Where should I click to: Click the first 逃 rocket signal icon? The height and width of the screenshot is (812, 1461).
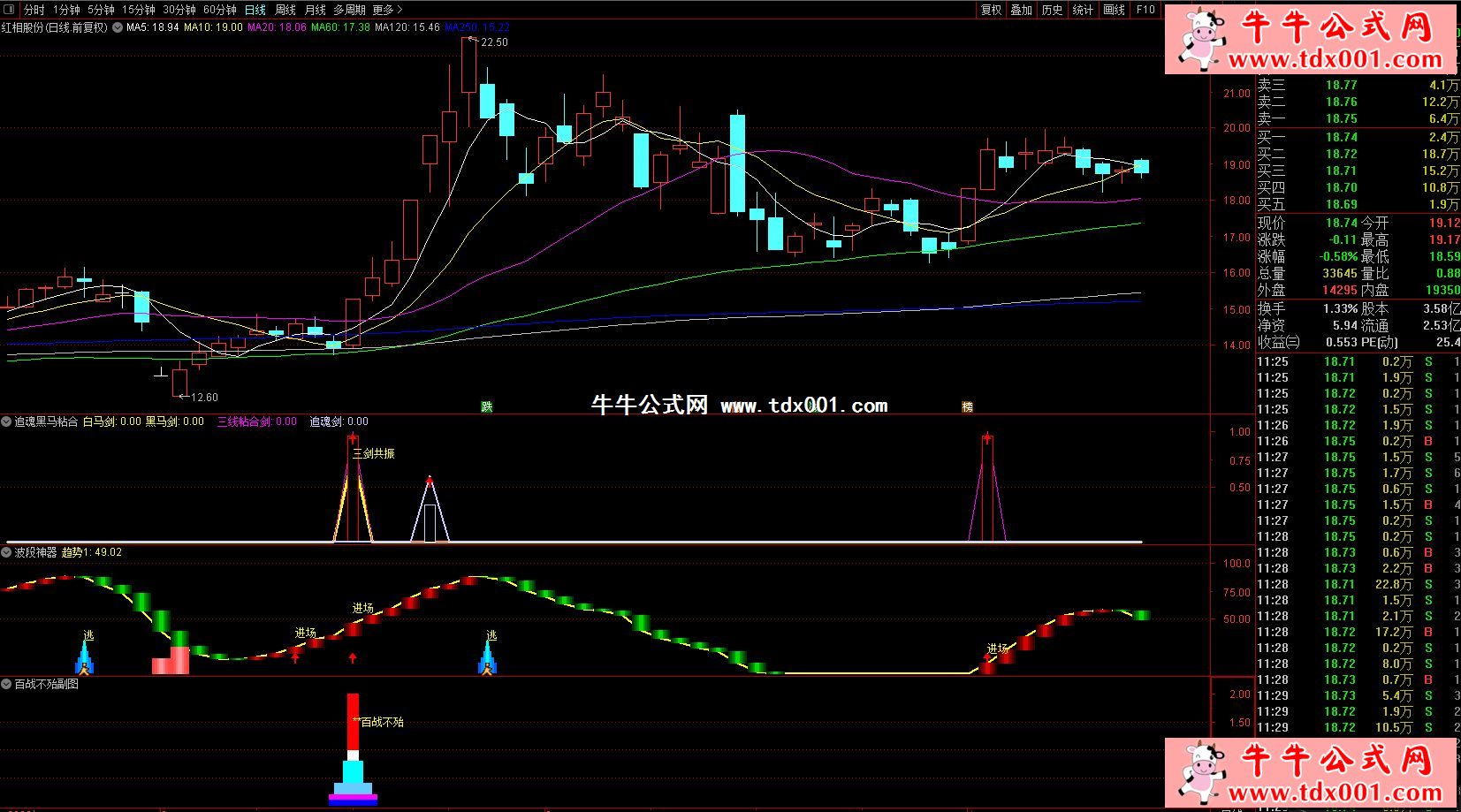[x=85, y=657]
